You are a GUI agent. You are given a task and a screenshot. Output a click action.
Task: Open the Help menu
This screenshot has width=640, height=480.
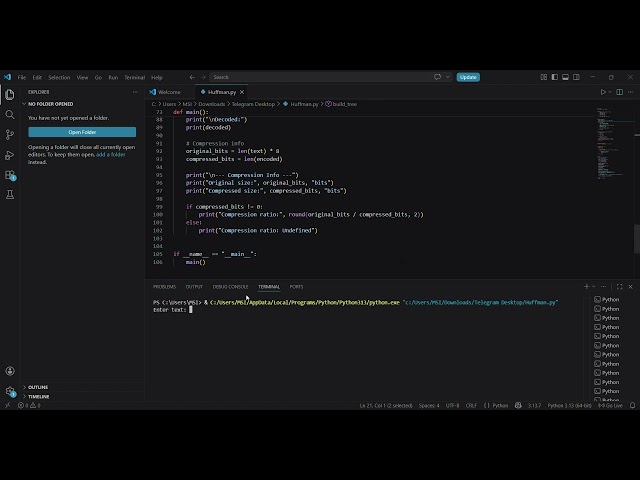[157, 78]
